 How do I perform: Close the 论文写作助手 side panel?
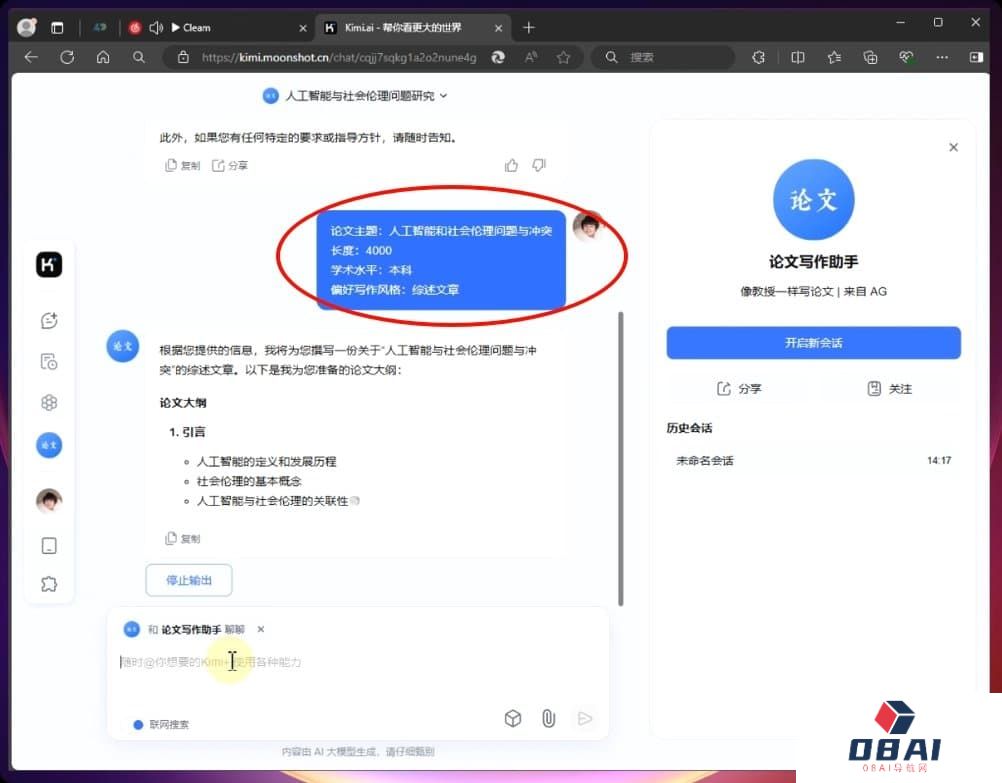pos(953,147)
